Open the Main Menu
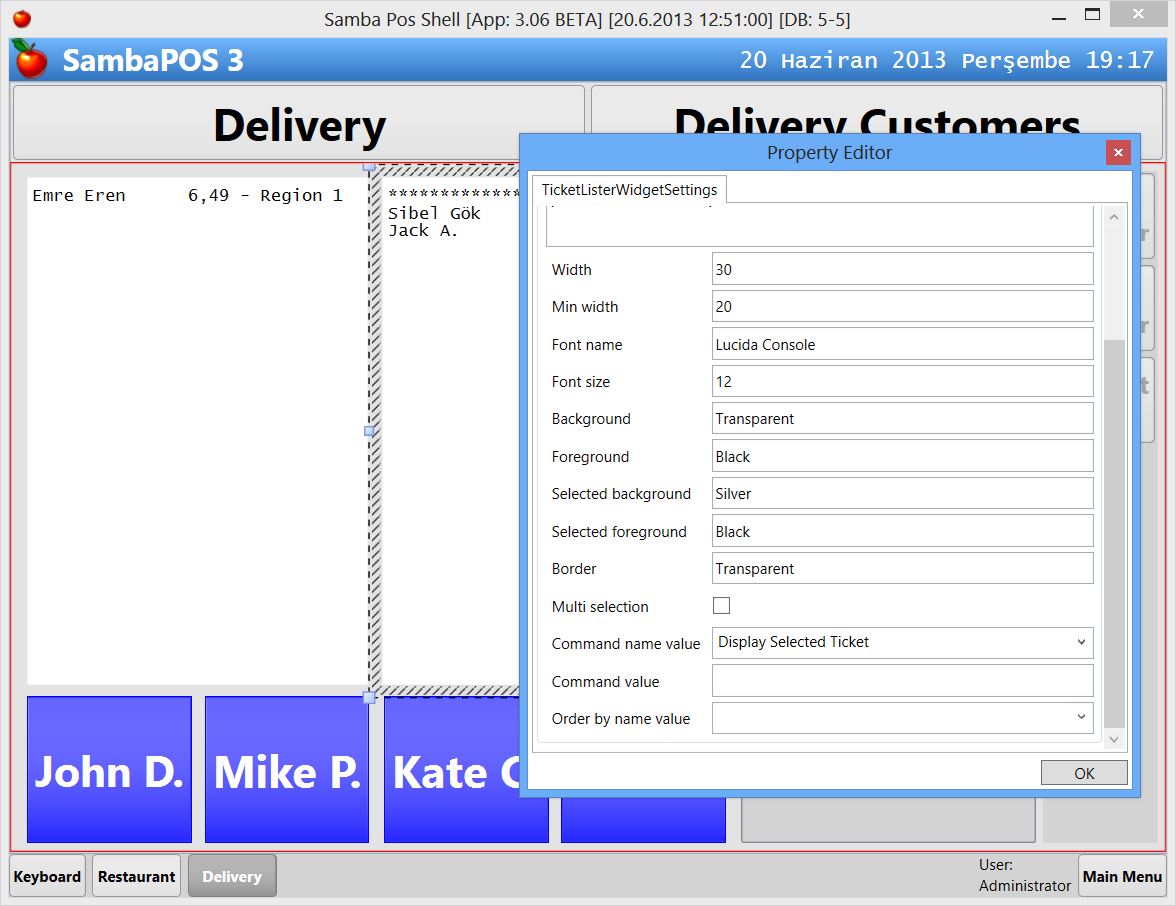 1122,875
